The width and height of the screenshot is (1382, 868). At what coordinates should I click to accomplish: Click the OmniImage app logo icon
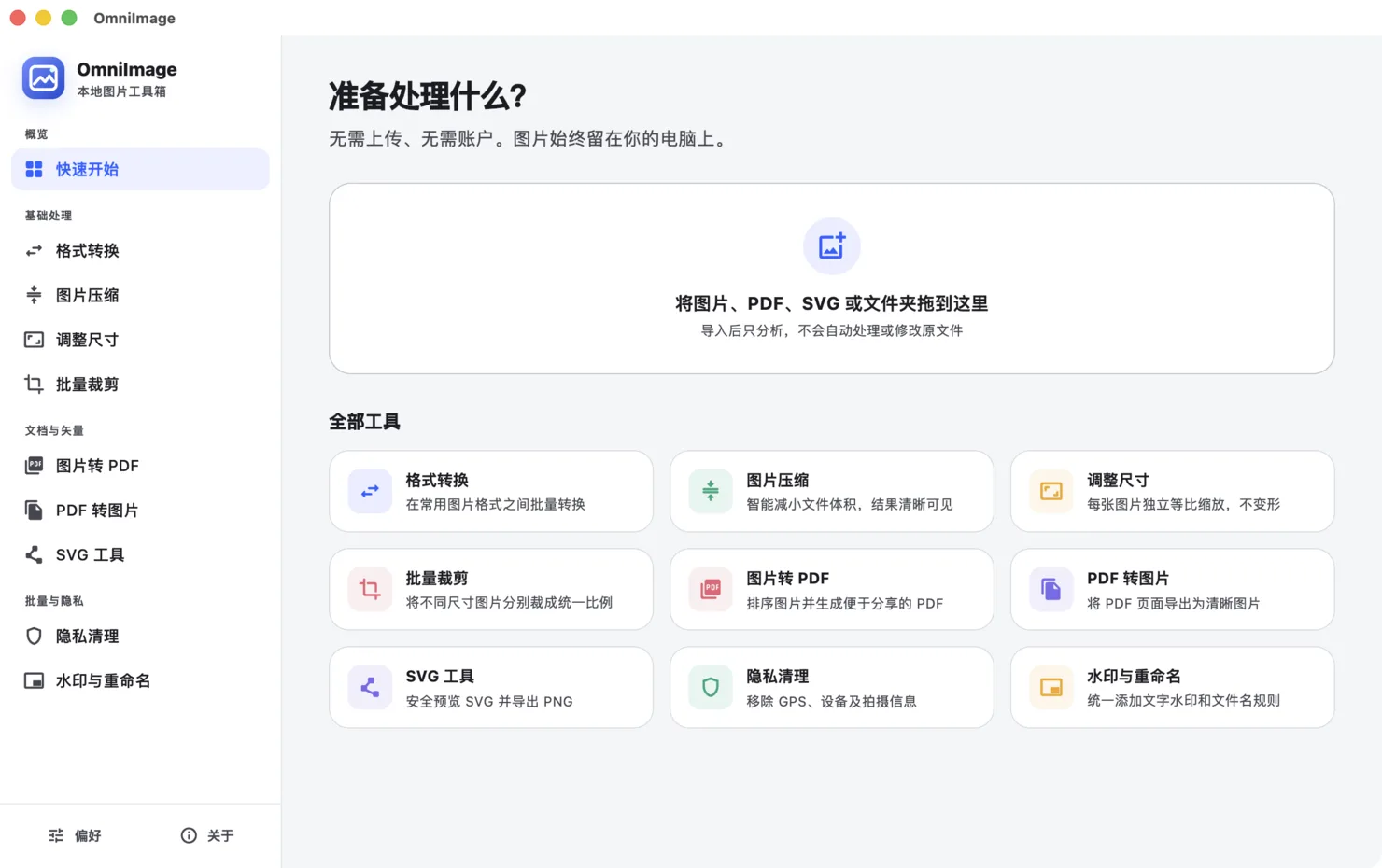click(x=44, y=78)
